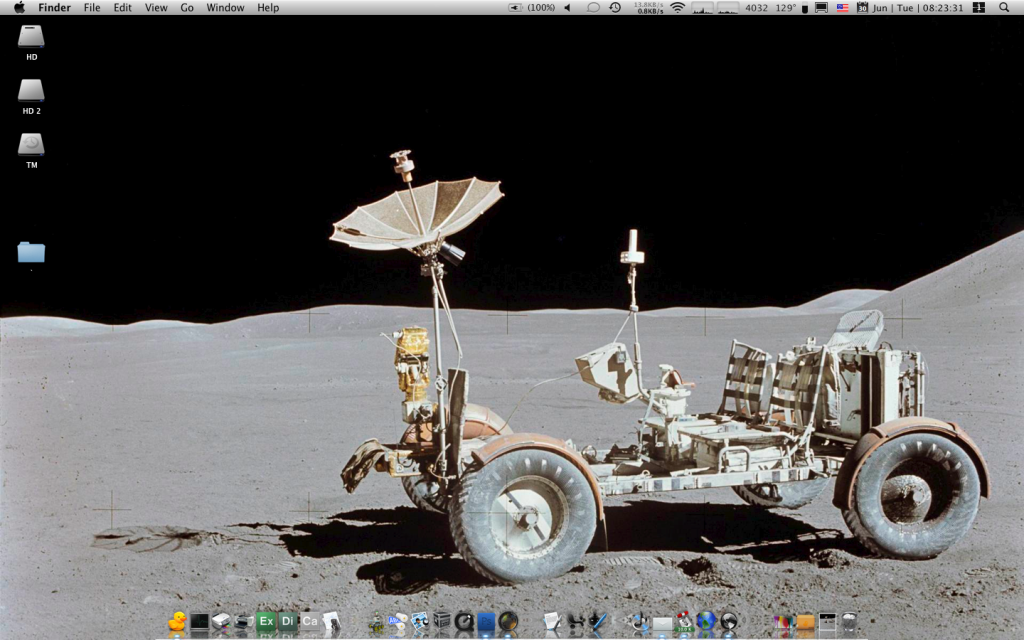Open the green Di app in Dock
Screen dimensions: 1024x640
pos(288,621)
